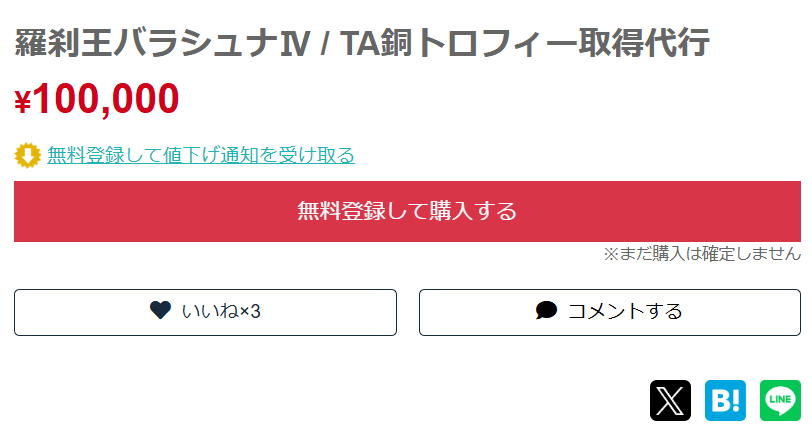812x442 pixels.
Task: Click the いいね label text
Action: (210, 312)
